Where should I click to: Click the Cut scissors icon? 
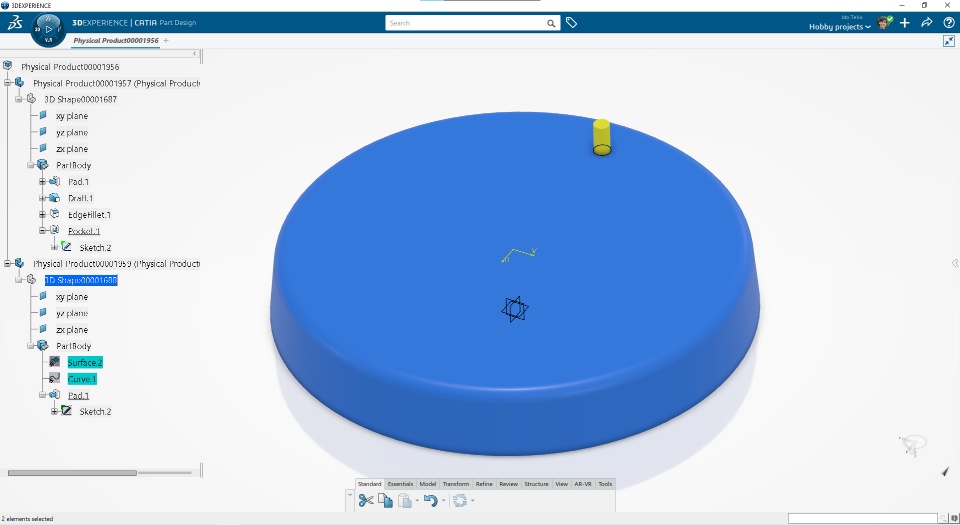[x=366, y=501]
